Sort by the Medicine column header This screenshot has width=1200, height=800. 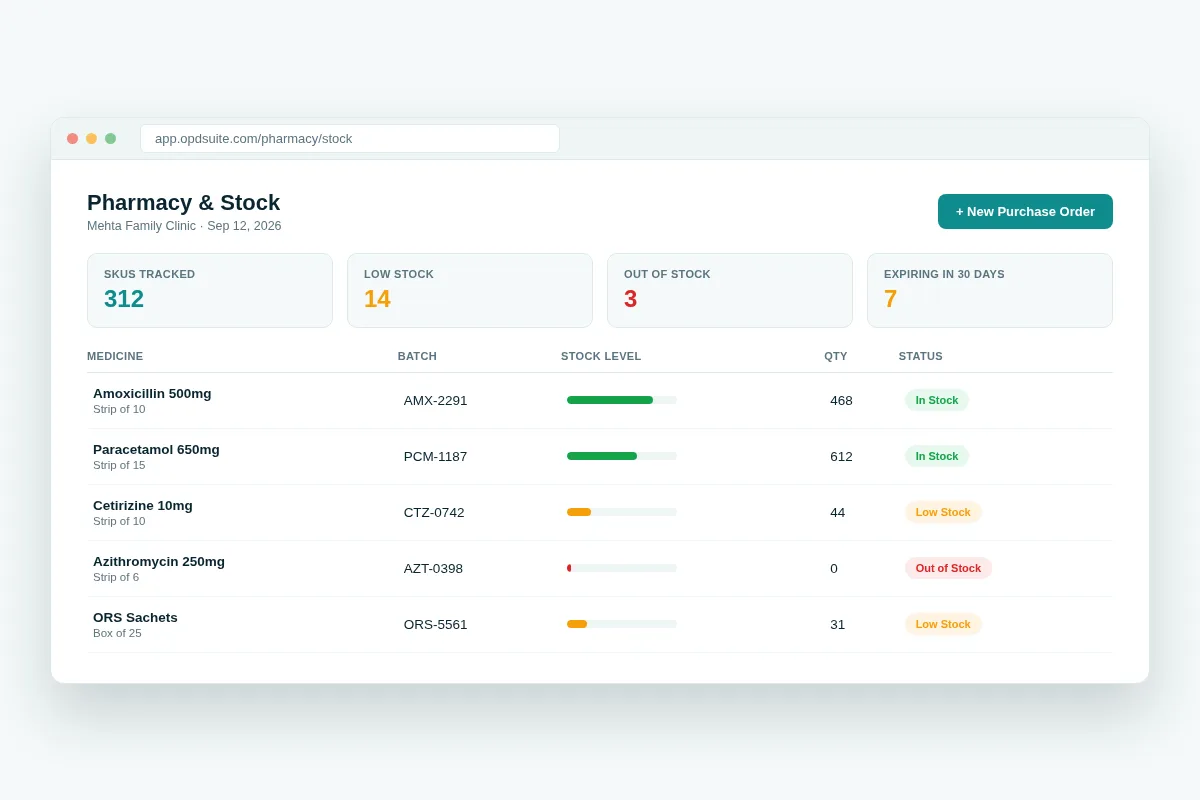coord(115,356)
